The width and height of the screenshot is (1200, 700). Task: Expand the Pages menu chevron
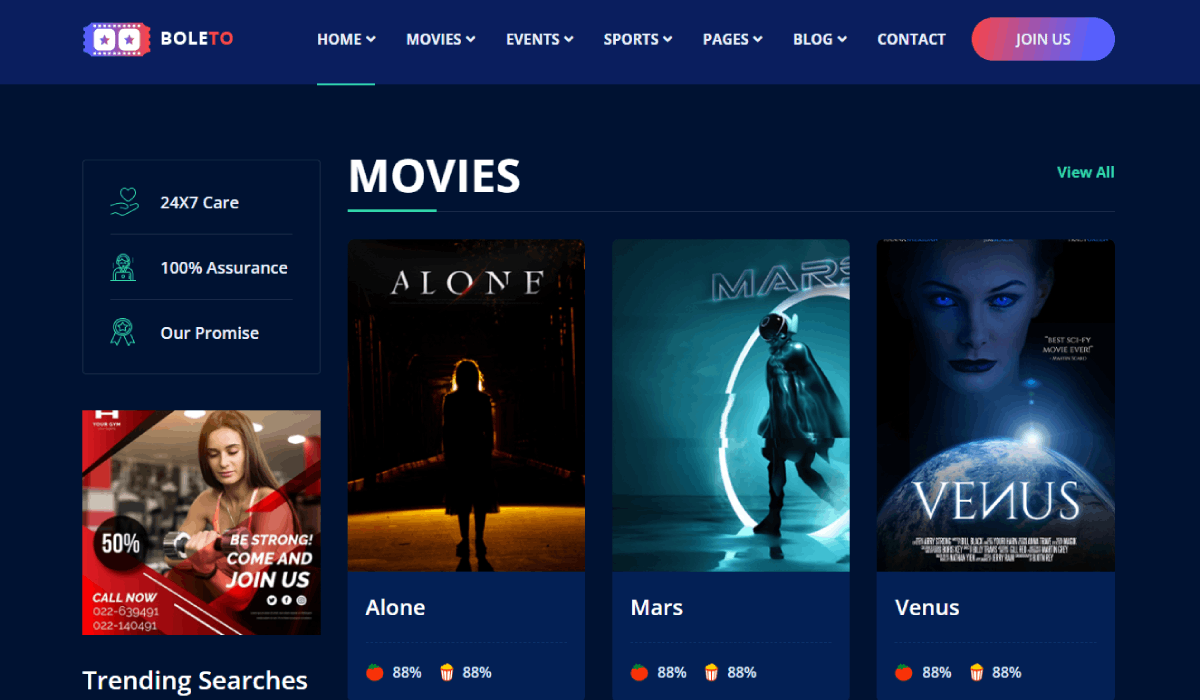pos(758,40)
